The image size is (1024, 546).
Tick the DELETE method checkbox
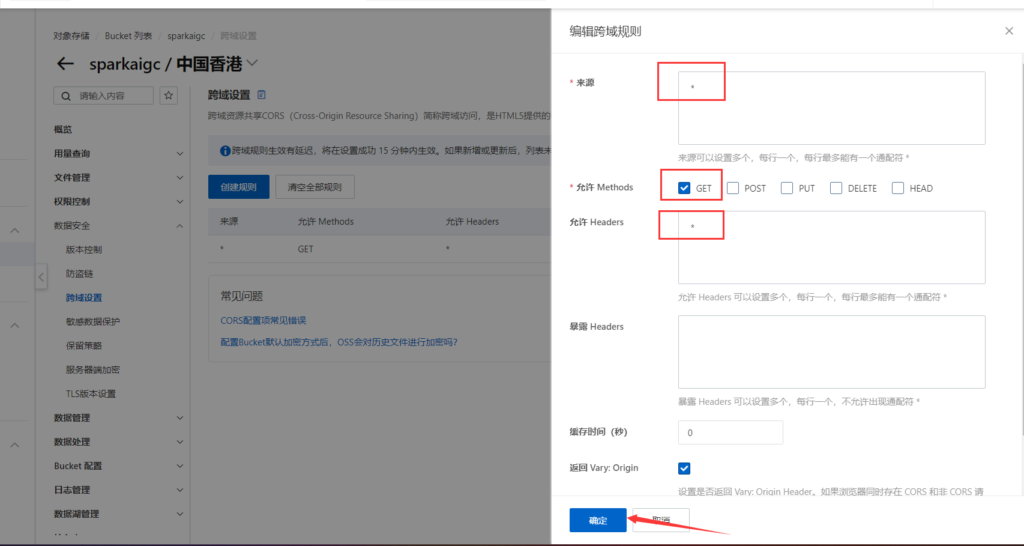(836, 188)
